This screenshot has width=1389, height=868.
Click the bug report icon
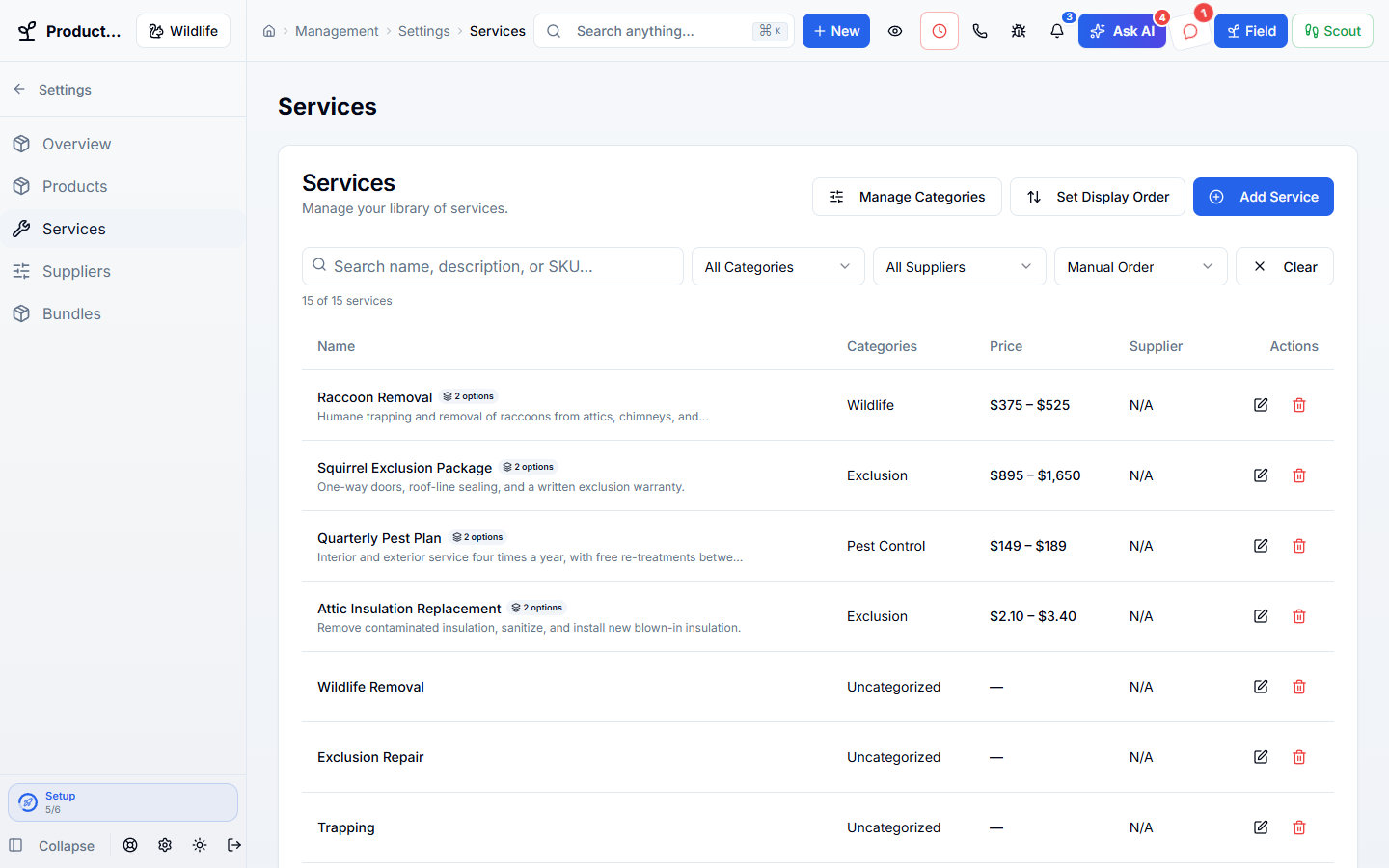tap(1019, 31)
